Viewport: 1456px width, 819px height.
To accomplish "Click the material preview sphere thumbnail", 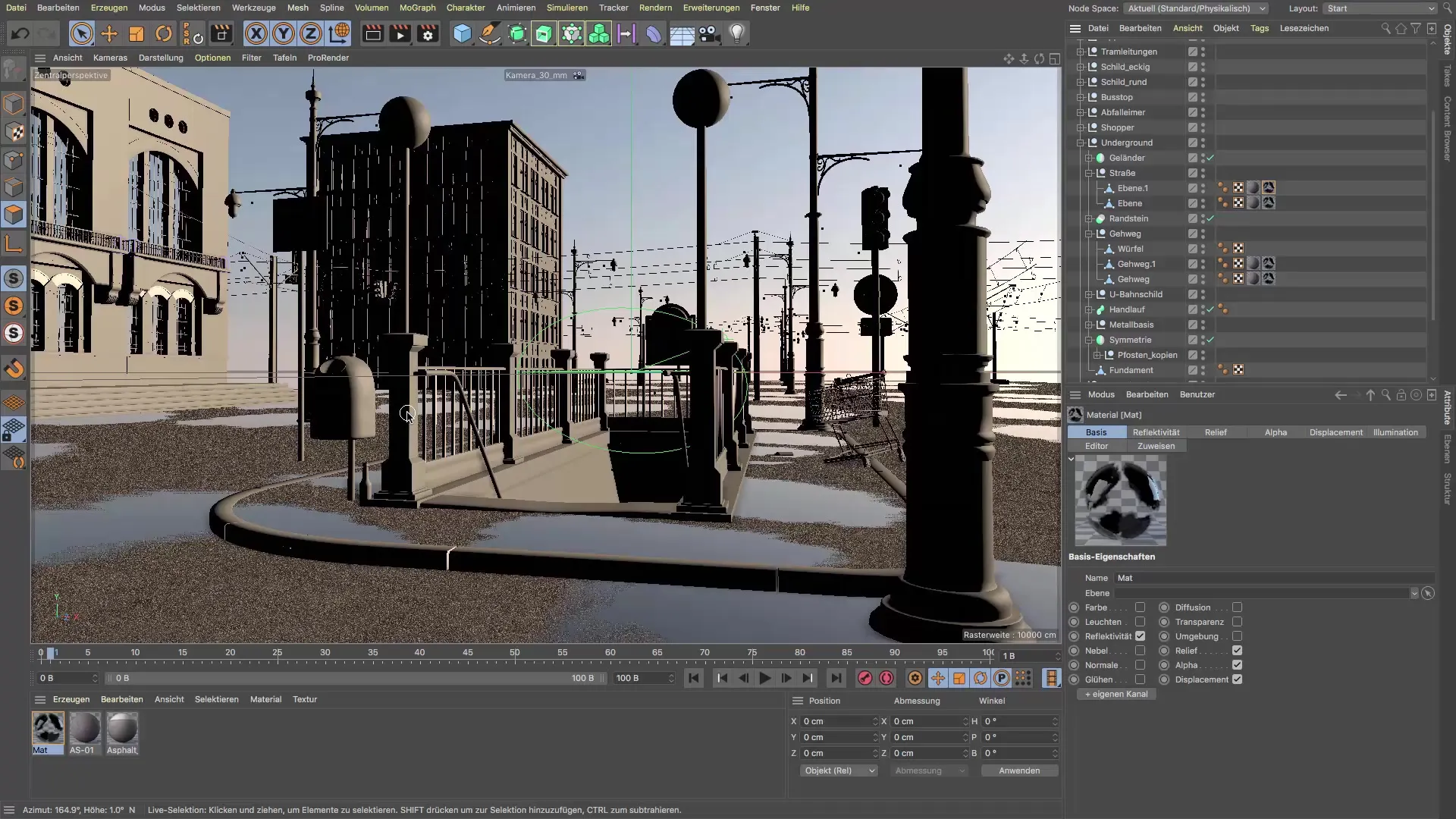I will (x=1120, y=500).
